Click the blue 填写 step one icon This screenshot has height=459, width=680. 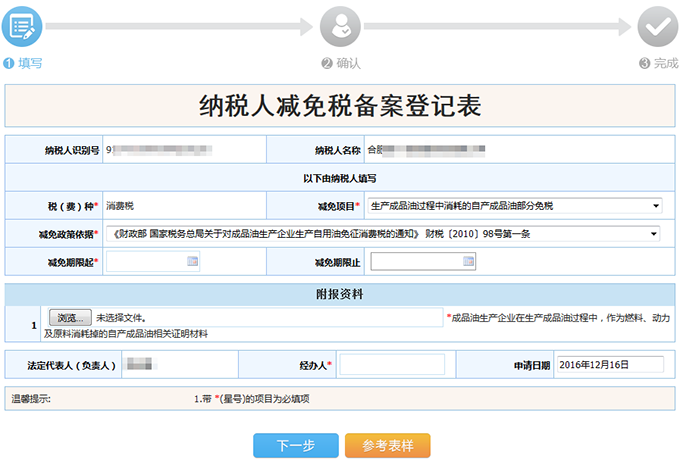pos(22,26)
